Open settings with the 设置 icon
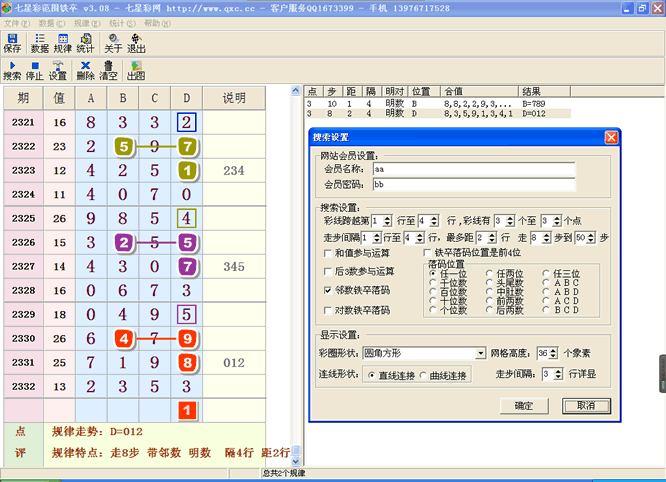This screenshot has width=666, height=482. coord(57,70)
